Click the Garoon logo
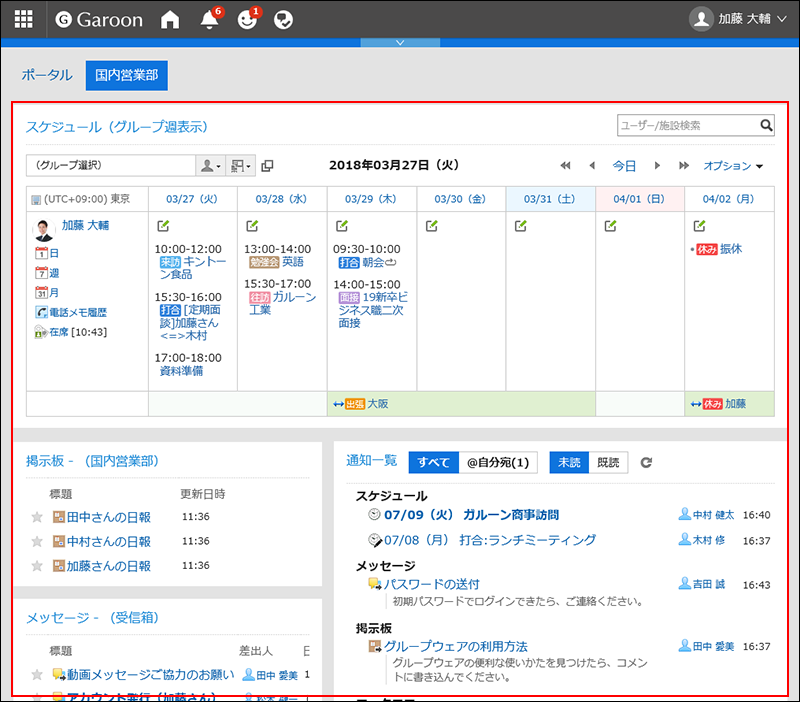This screenshot has width=800, height=702. (99, 19)
